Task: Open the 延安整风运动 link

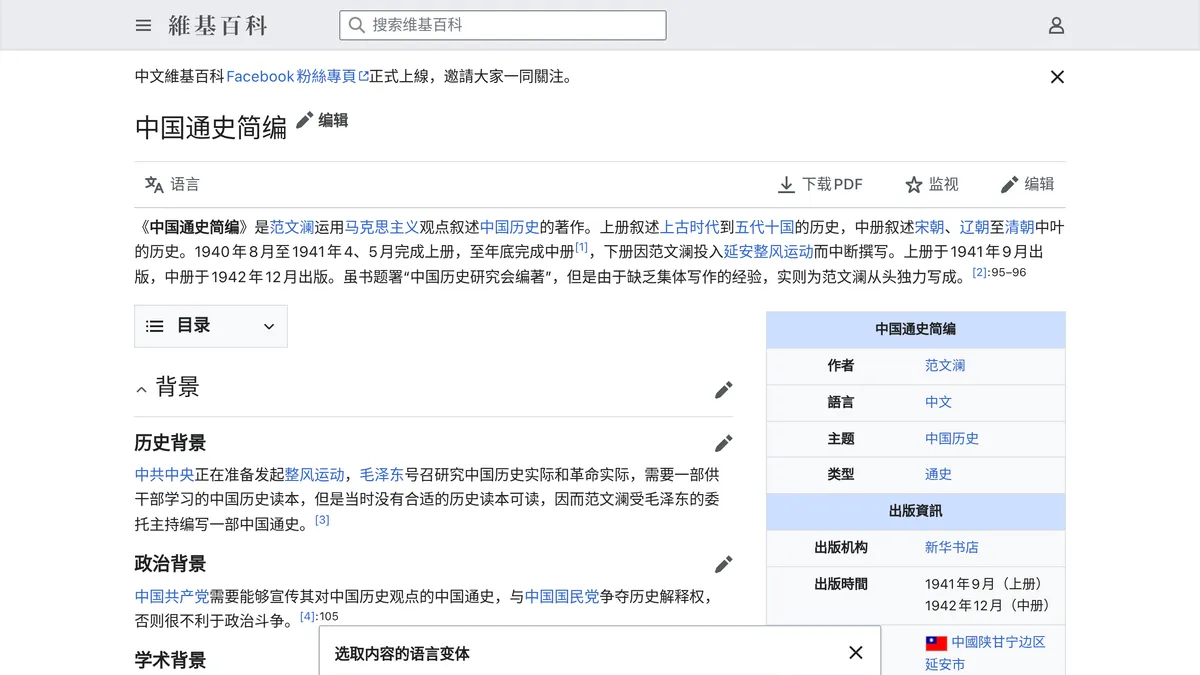Action: pyautogui.click(x=769, y=252)
